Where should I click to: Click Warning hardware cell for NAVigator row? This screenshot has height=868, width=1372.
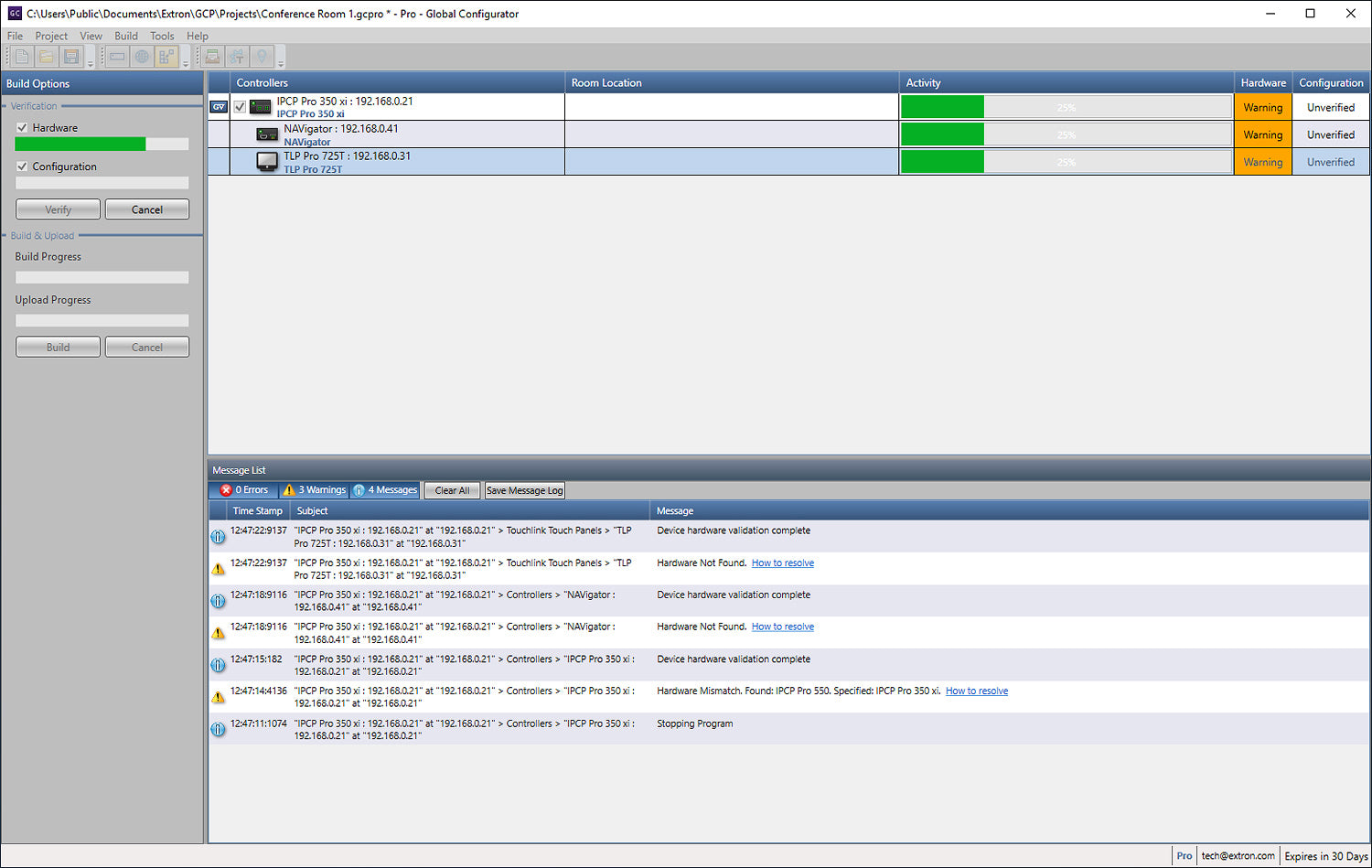(x=1263, y=134)
